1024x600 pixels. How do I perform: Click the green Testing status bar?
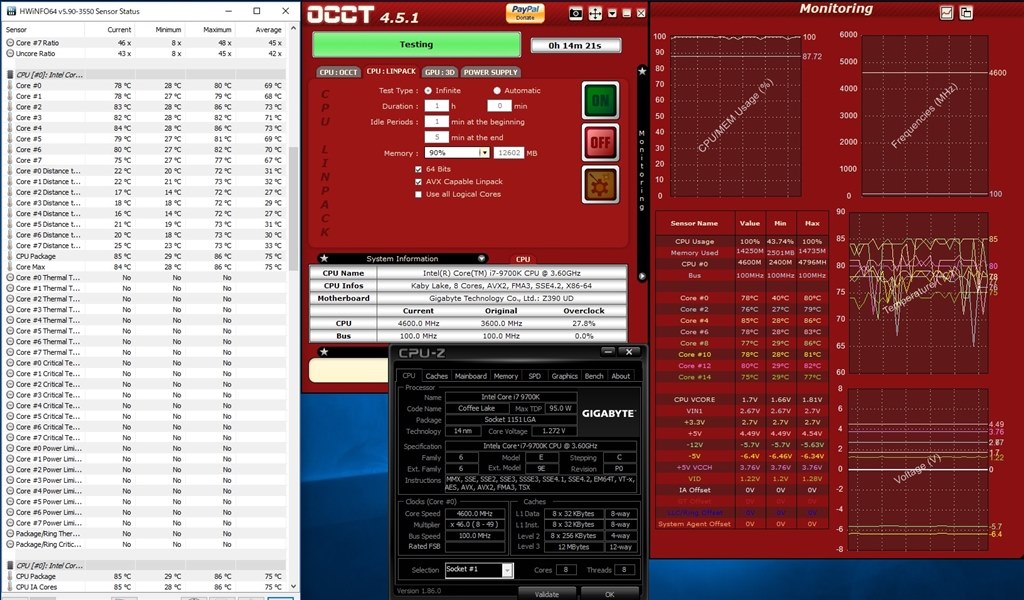point(417,44)
